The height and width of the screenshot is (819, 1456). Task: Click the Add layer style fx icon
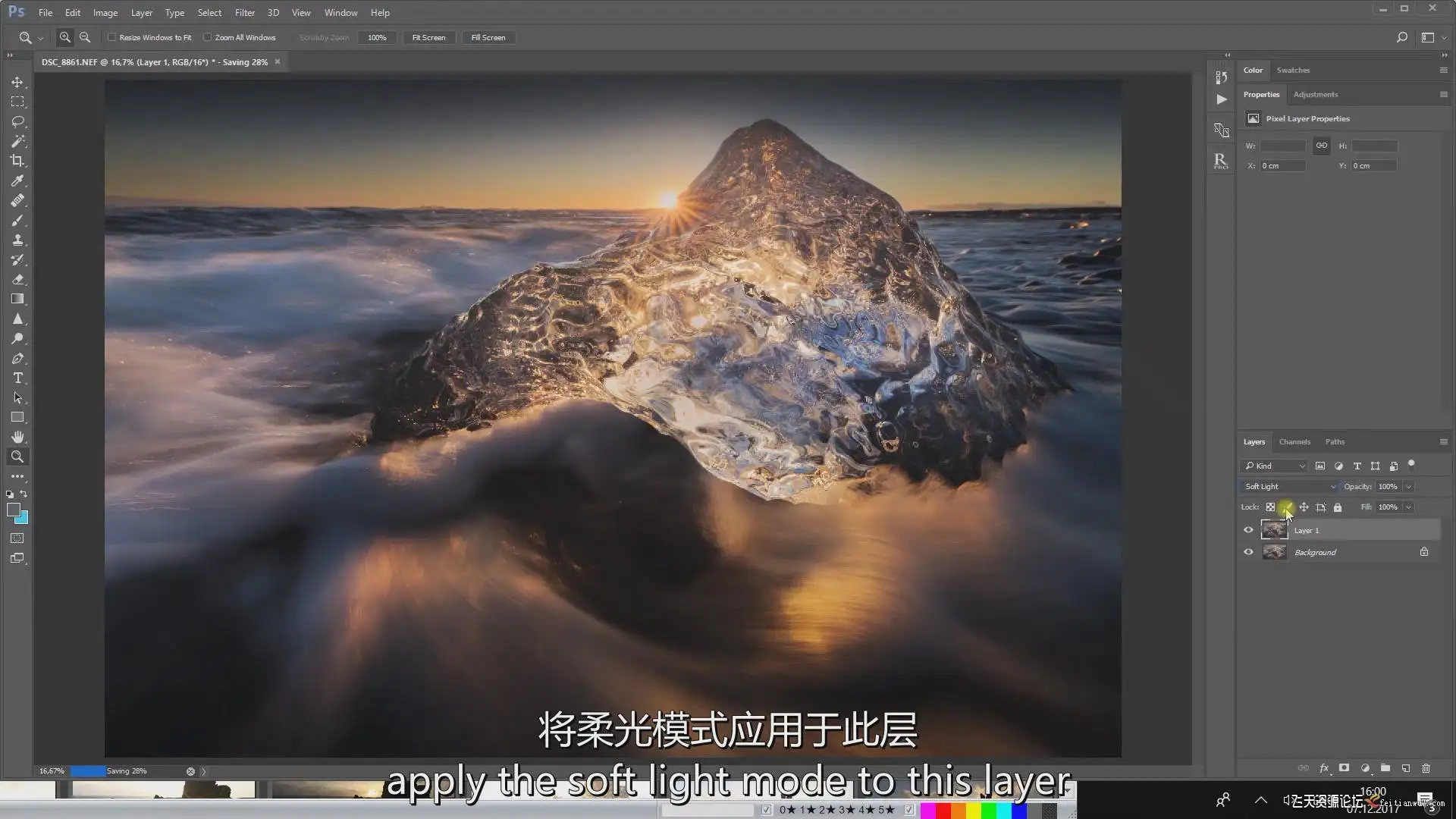(x=1324, y=768)
